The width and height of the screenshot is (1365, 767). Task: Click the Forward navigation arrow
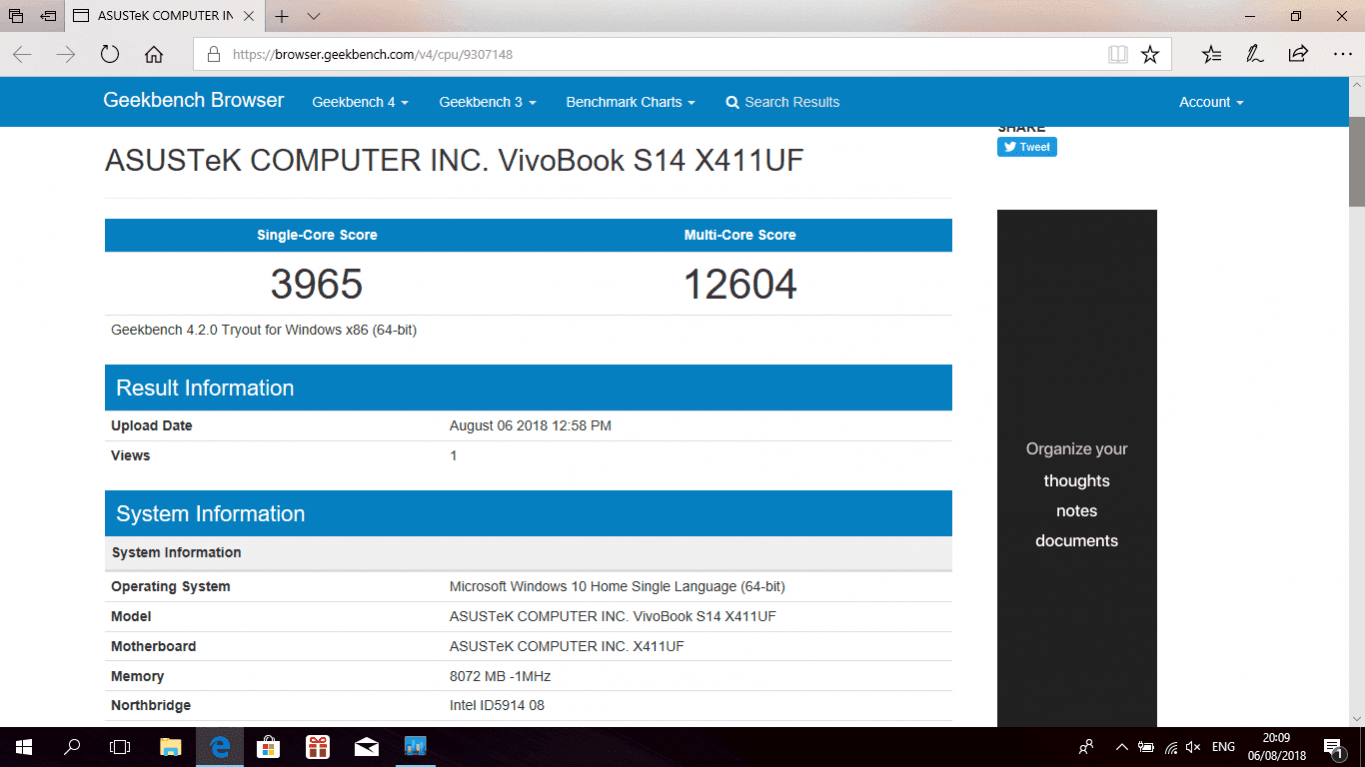click(x=66, y=55)
